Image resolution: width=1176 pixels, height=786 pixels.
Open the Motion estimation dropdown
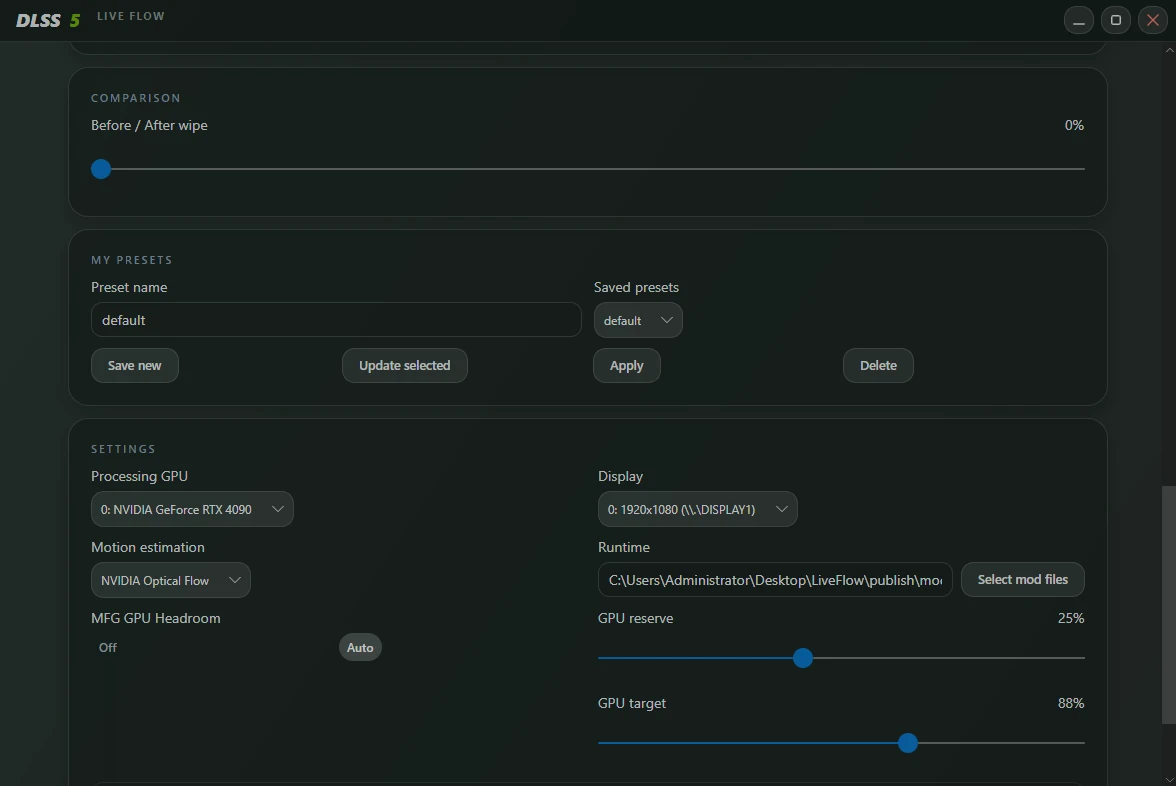pyautogui.click(x=171, y=580)
